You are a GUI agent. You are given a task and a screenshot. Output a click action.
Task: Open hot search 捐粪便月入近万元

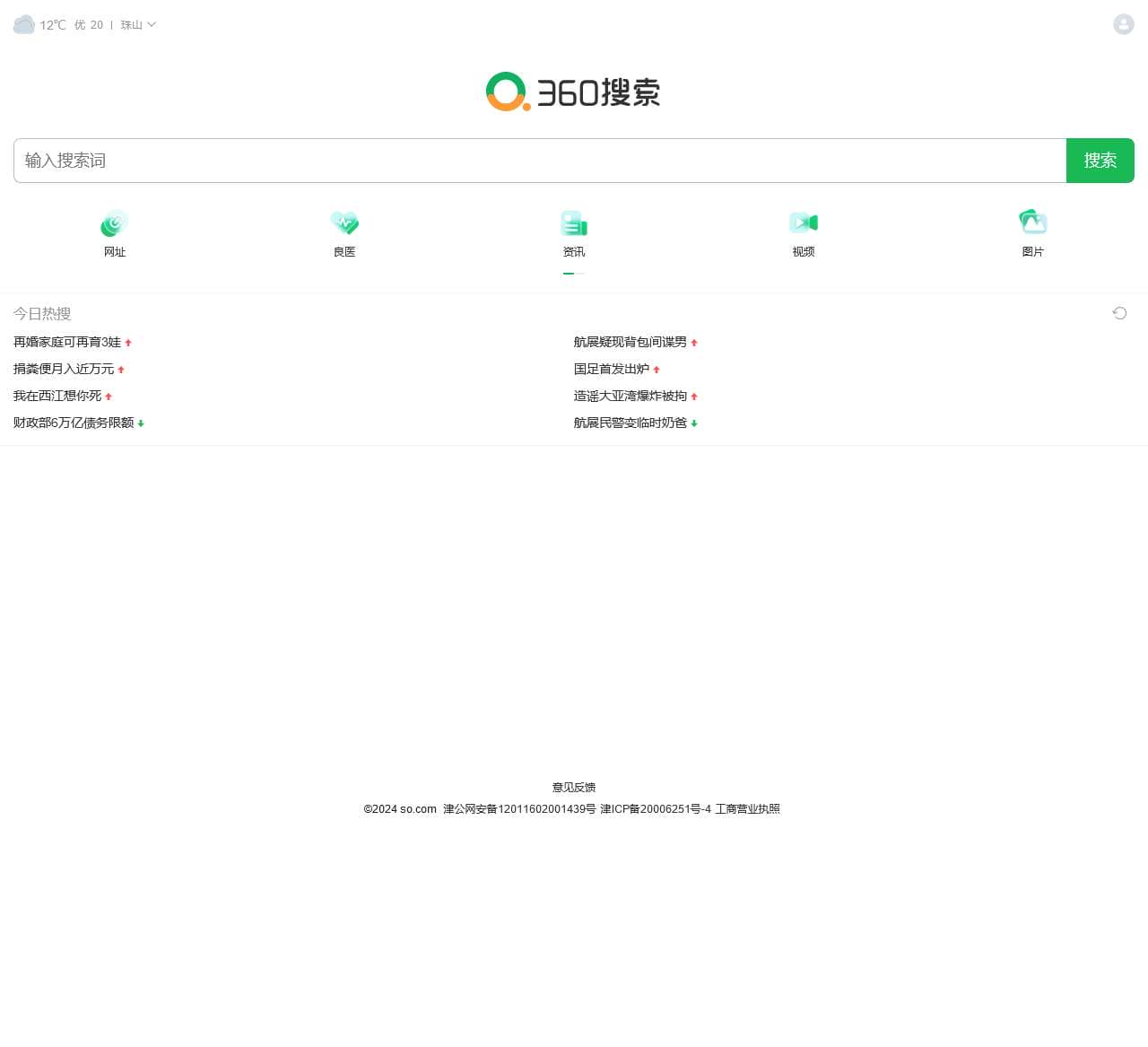(x=64, y=369)
